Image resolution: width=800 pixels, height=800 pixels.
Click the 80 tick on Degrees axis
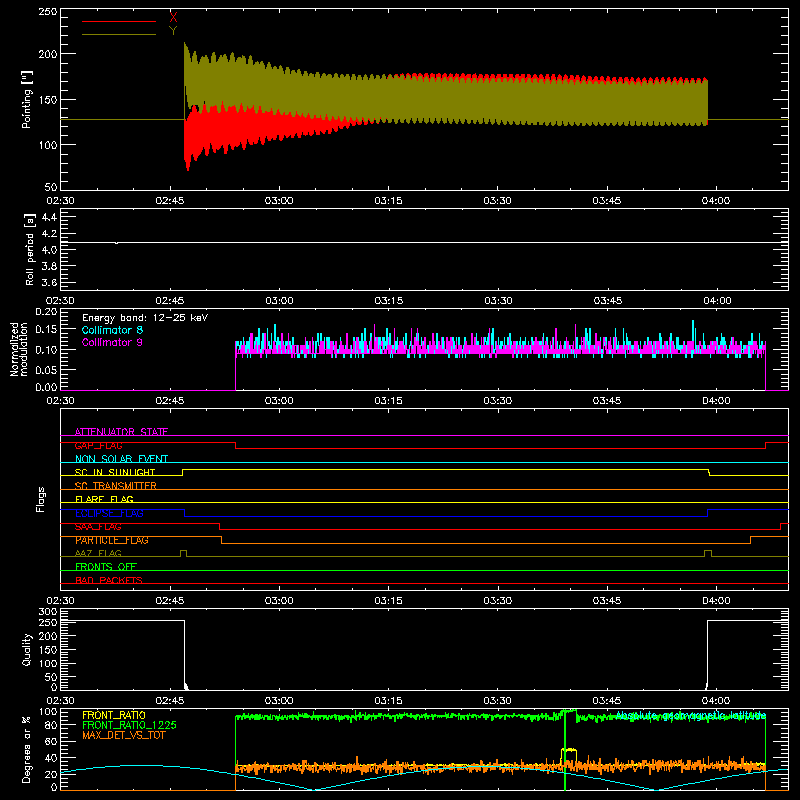pyautogui.click(x=51, y=725)
